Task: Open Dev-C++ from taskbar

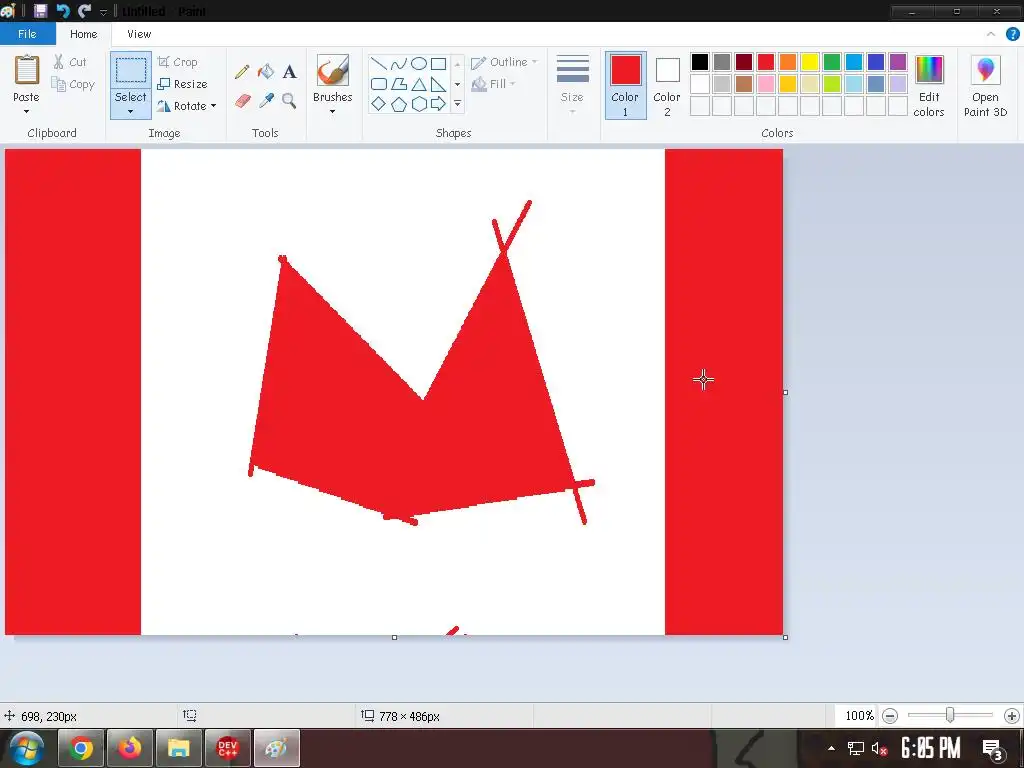Action: point(227,748)
